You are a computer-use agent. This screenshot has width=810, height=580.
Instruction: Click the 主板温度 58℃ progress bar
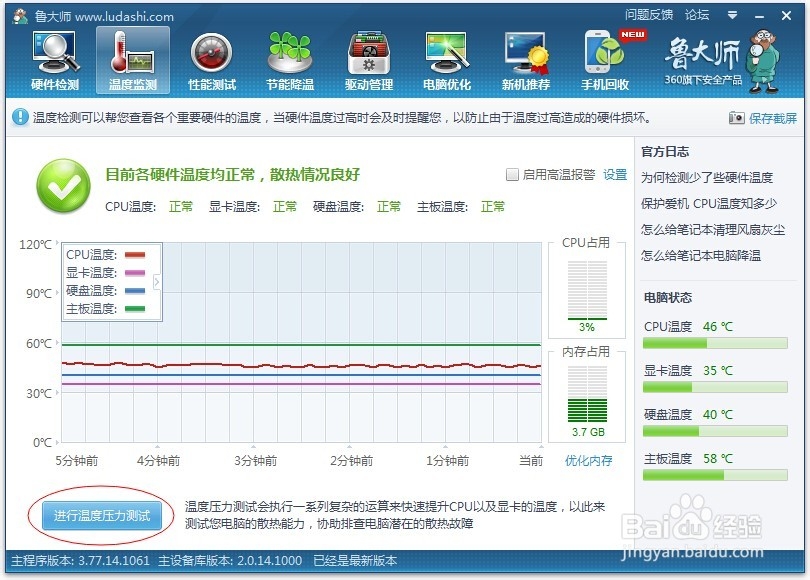(715, 475)
